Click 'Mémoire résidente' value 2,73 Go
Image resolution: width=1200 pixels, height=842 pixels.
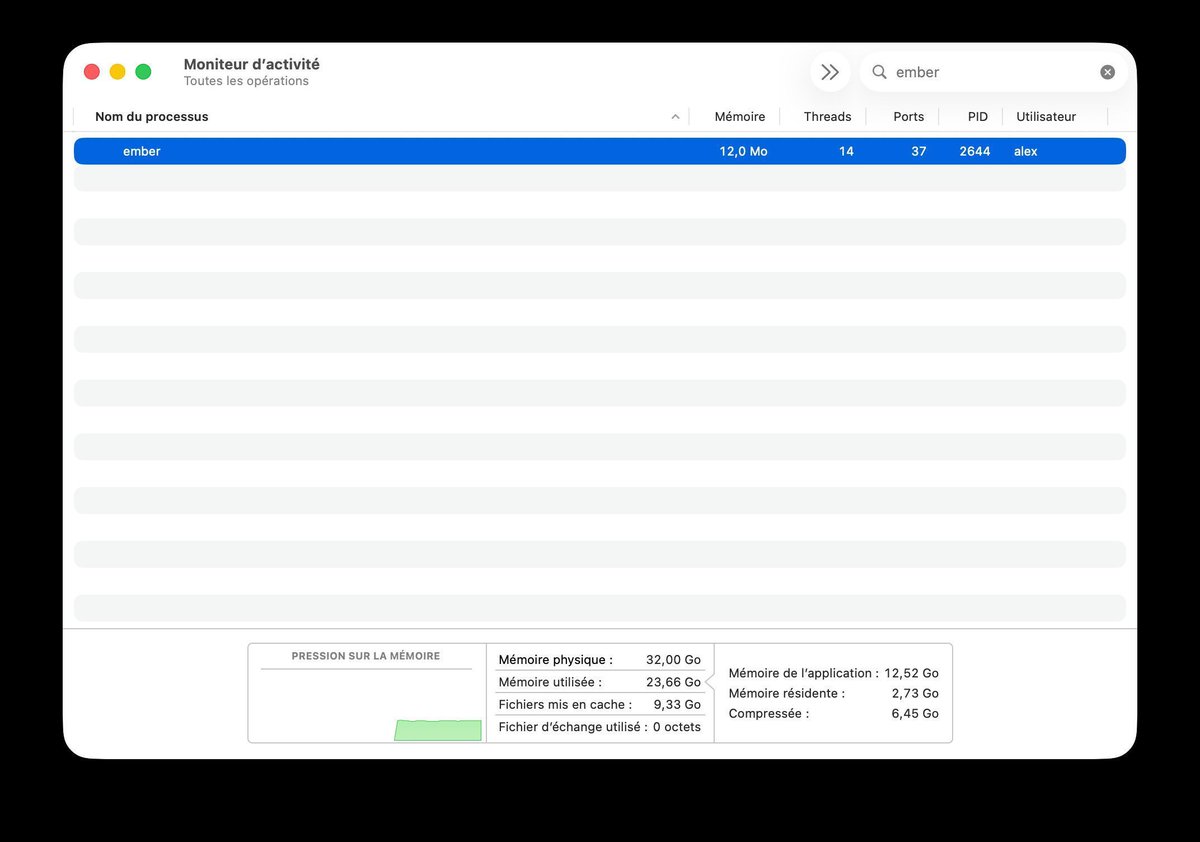[x=915, y=693]
